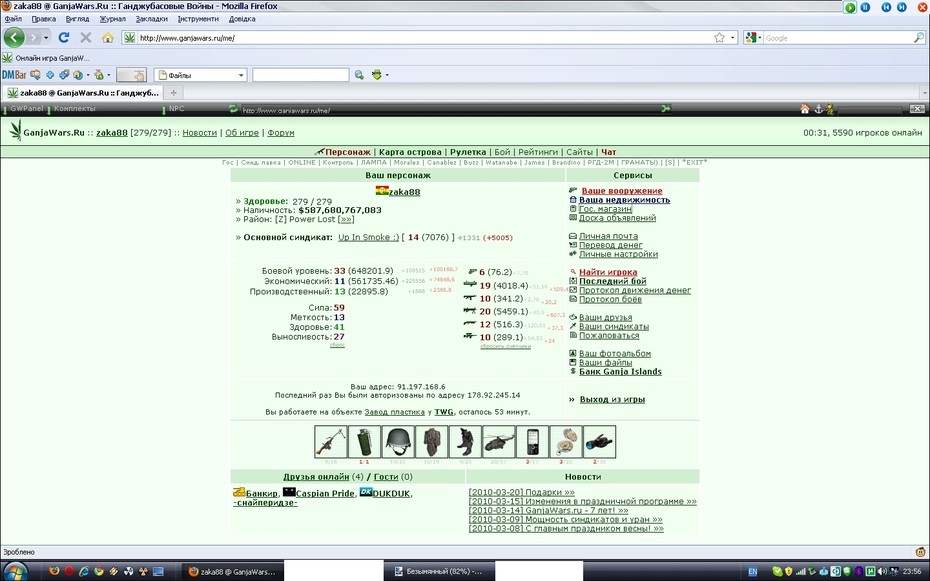Open the Інструменти menu

pyautogui.click(x=198, y=19)
